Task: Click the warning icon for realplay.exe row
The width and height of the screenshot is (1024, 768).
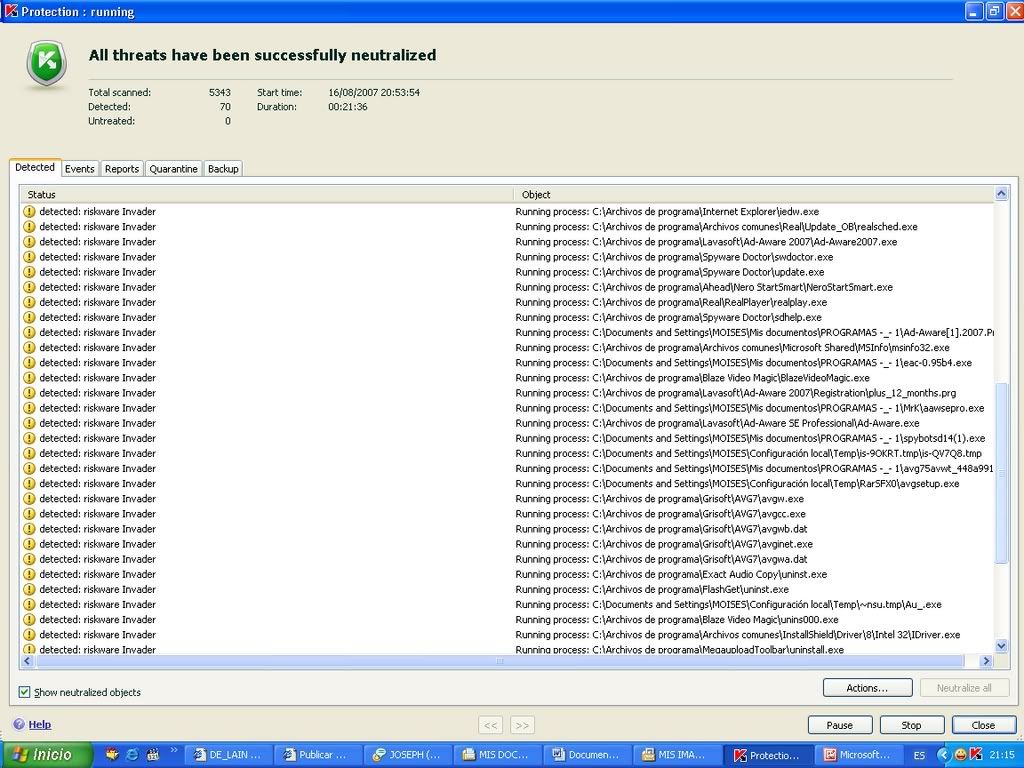Action: [x=29, y=302]
